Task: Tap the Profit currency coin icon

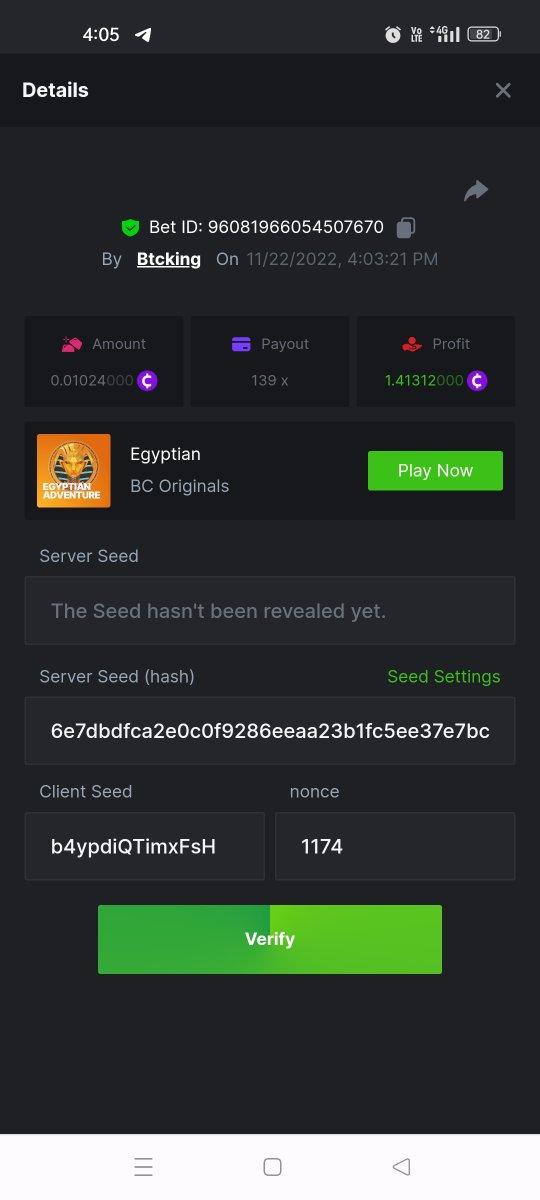Action: (x=478, y=381)
